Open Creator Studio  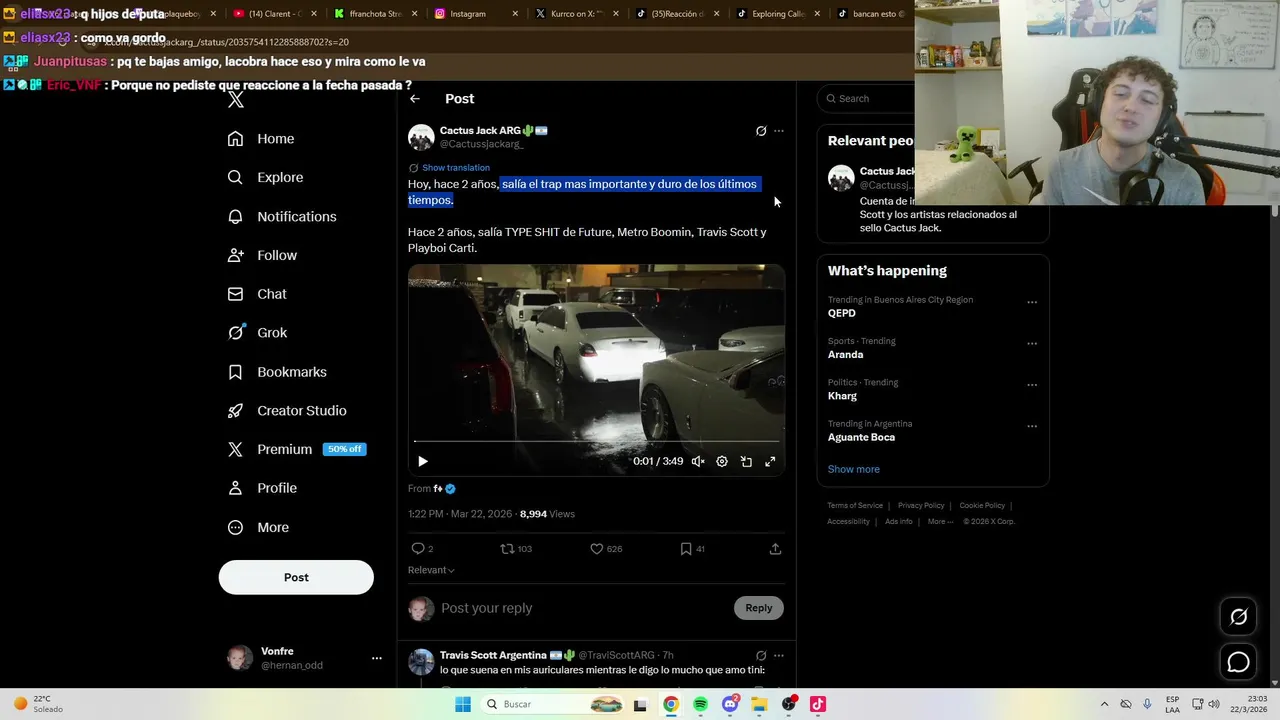pyautogui.click(x=287, y=411)
